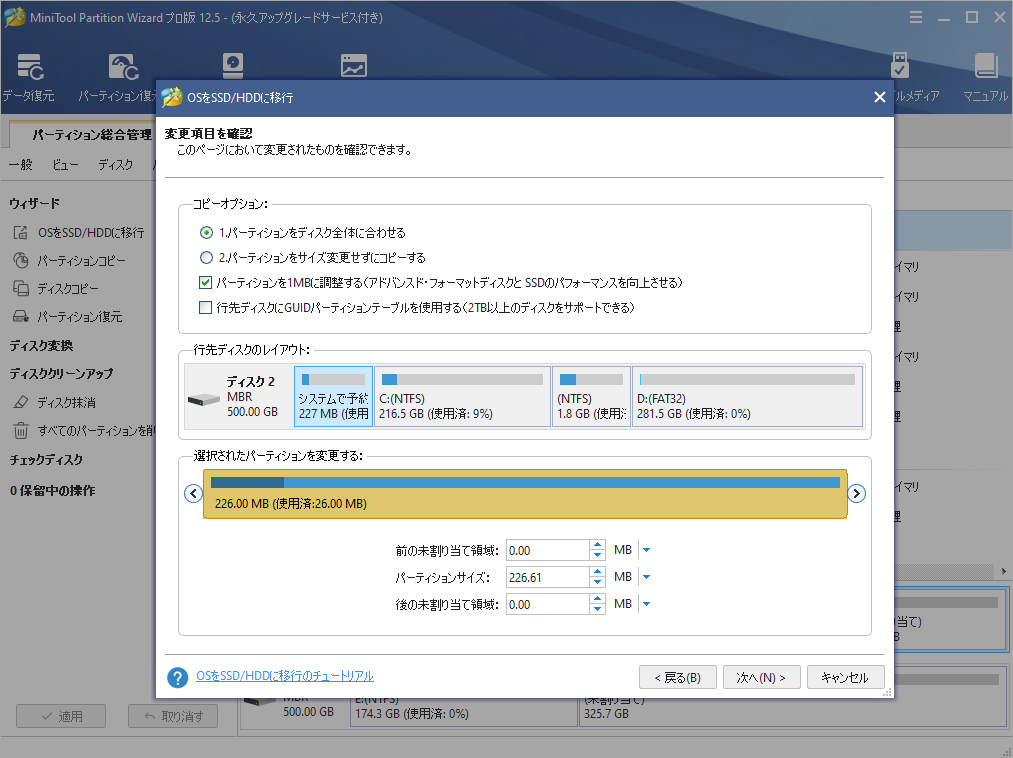
Task: Go to next partition with right arrow
Action: pos(856,494)
